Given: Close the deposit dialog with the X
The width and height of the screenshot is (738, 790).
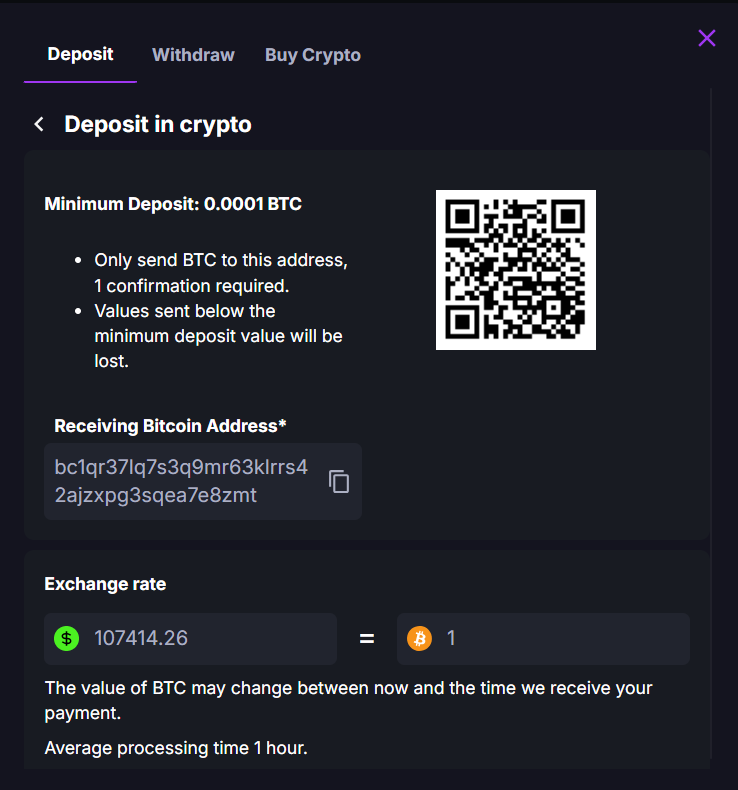Looking at the screenshot, I should pos(707,38).
